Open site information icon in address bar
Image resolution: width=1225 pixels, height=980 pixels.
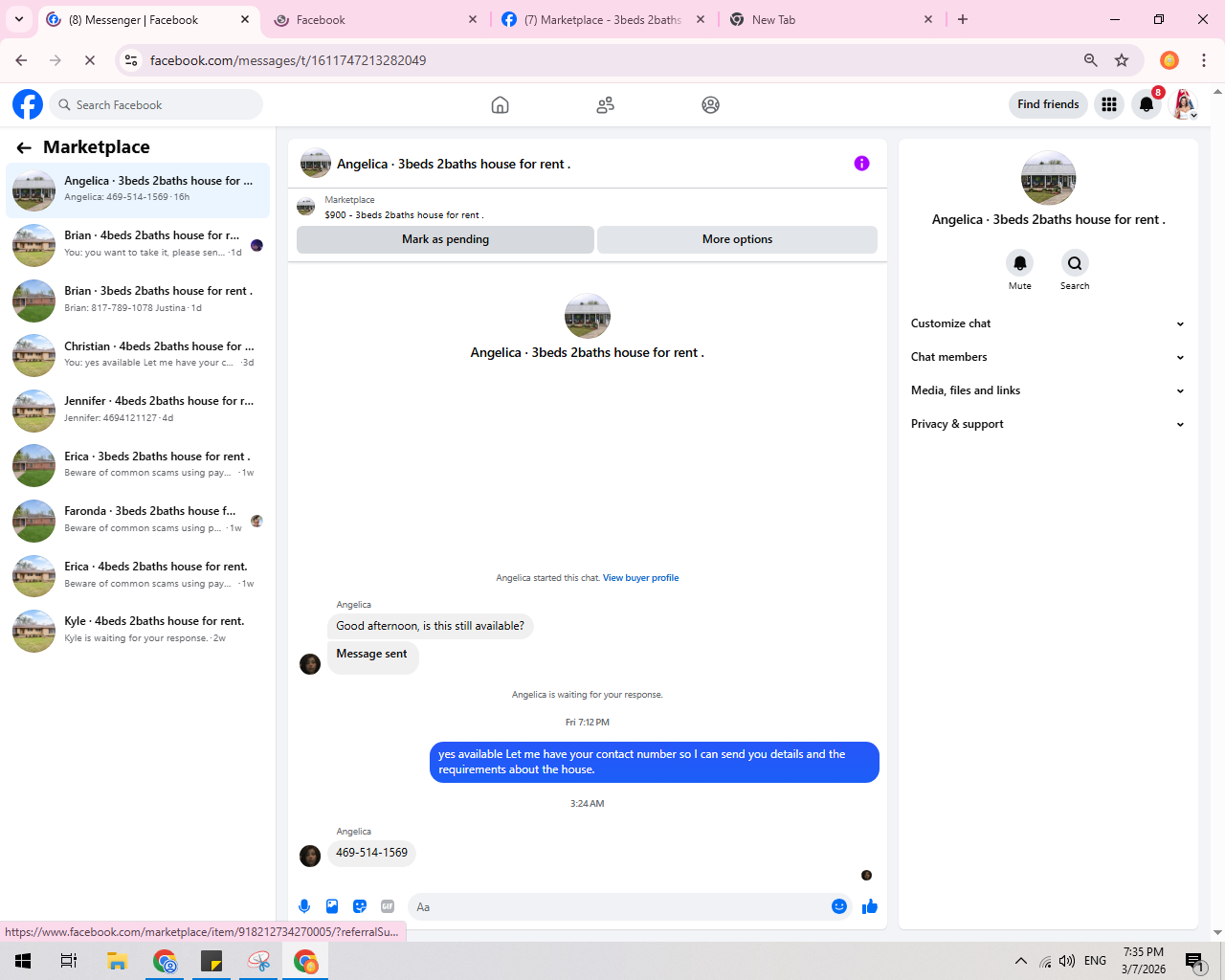tap(131, 60)
